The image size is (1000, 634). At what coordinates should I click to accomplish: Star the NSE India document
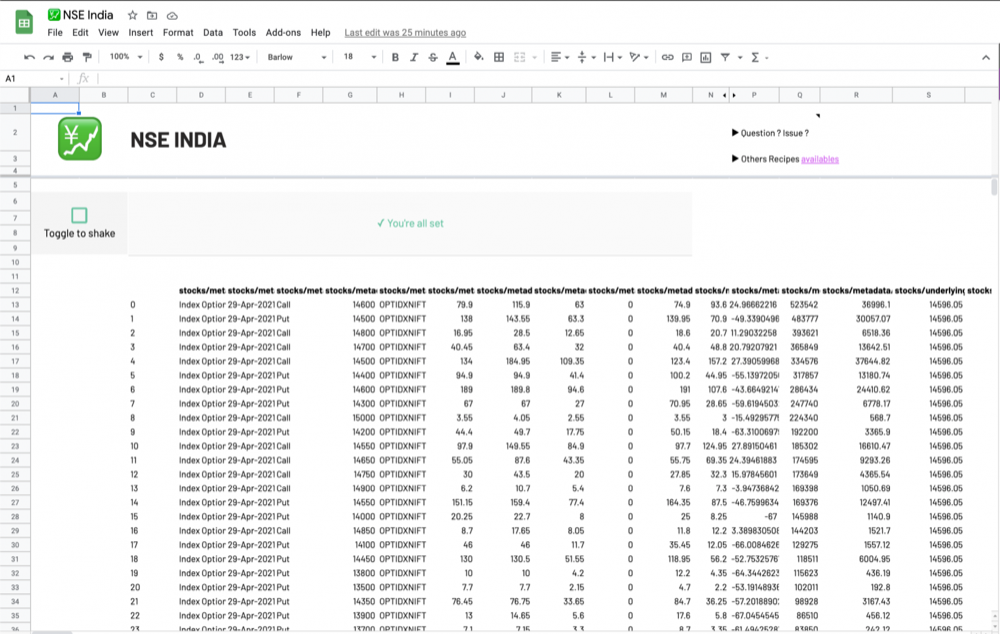click(132, 16)
